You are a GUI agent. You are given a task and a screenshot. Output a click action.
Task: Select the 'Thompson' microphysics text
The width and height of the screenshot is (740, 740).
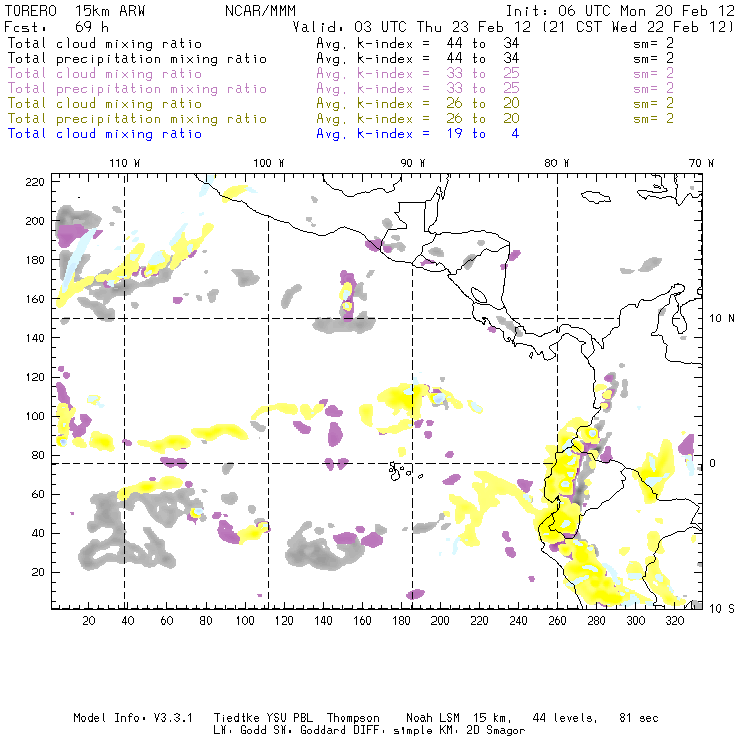(x=353, y=718)
